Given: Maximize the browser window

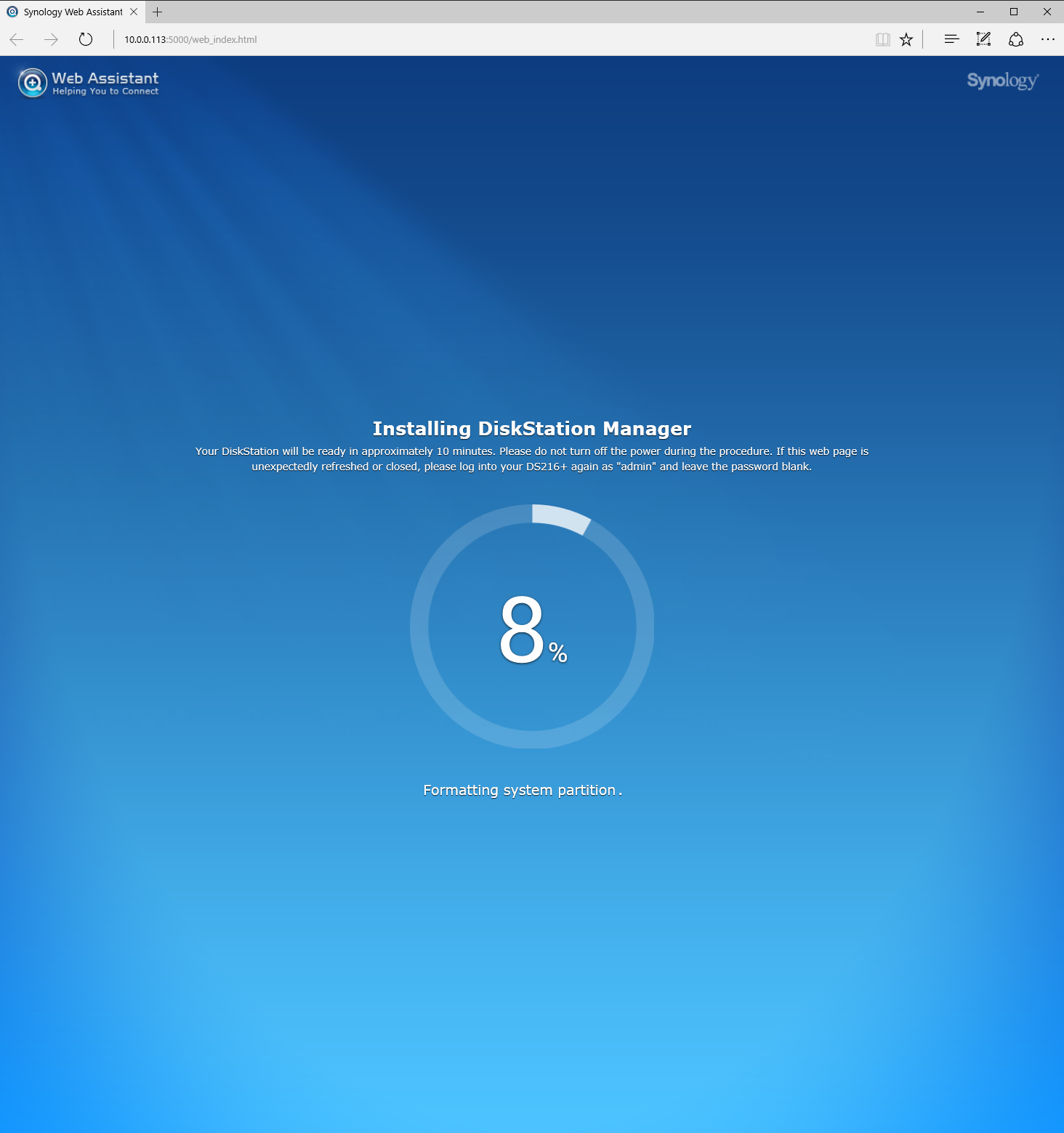Looking at the screenshot, I should tap(1014, 12).
